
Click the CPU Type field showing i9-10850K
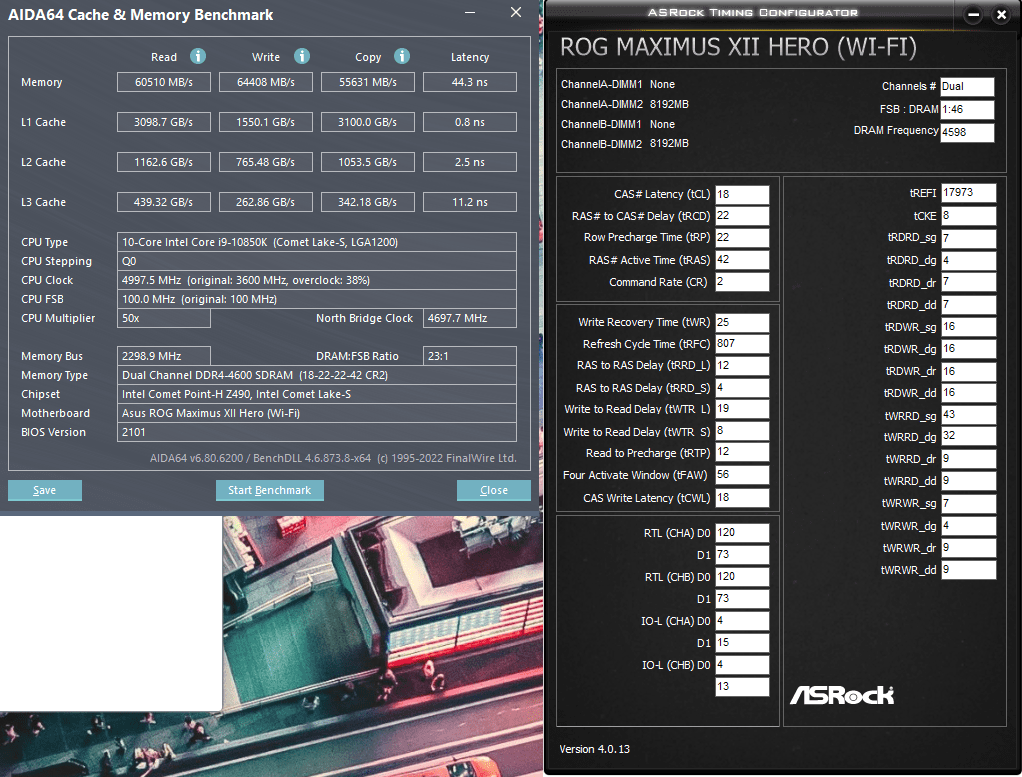317,242
